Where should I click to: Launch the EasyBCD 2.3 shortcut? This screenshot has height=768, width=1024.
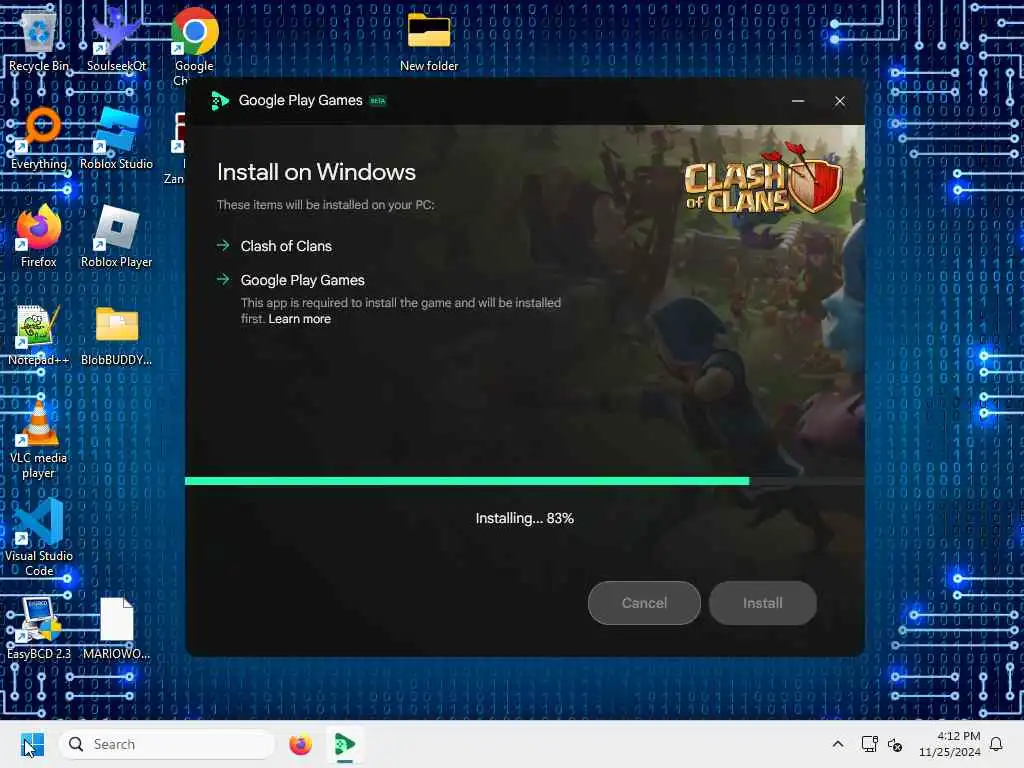pos(39,627)
